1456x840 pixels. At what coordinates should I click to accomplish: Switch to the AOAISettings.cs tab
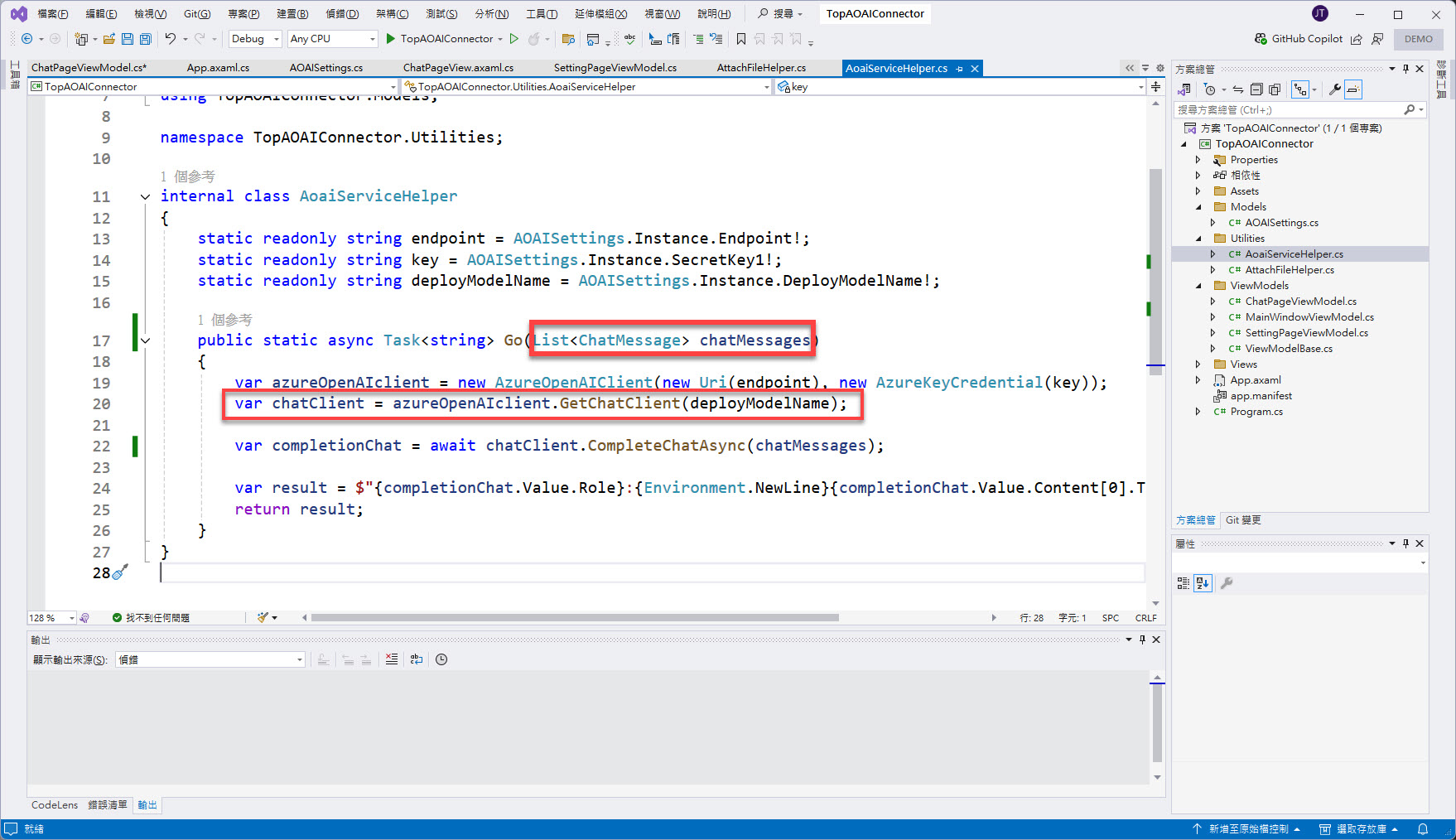[326, 68]
